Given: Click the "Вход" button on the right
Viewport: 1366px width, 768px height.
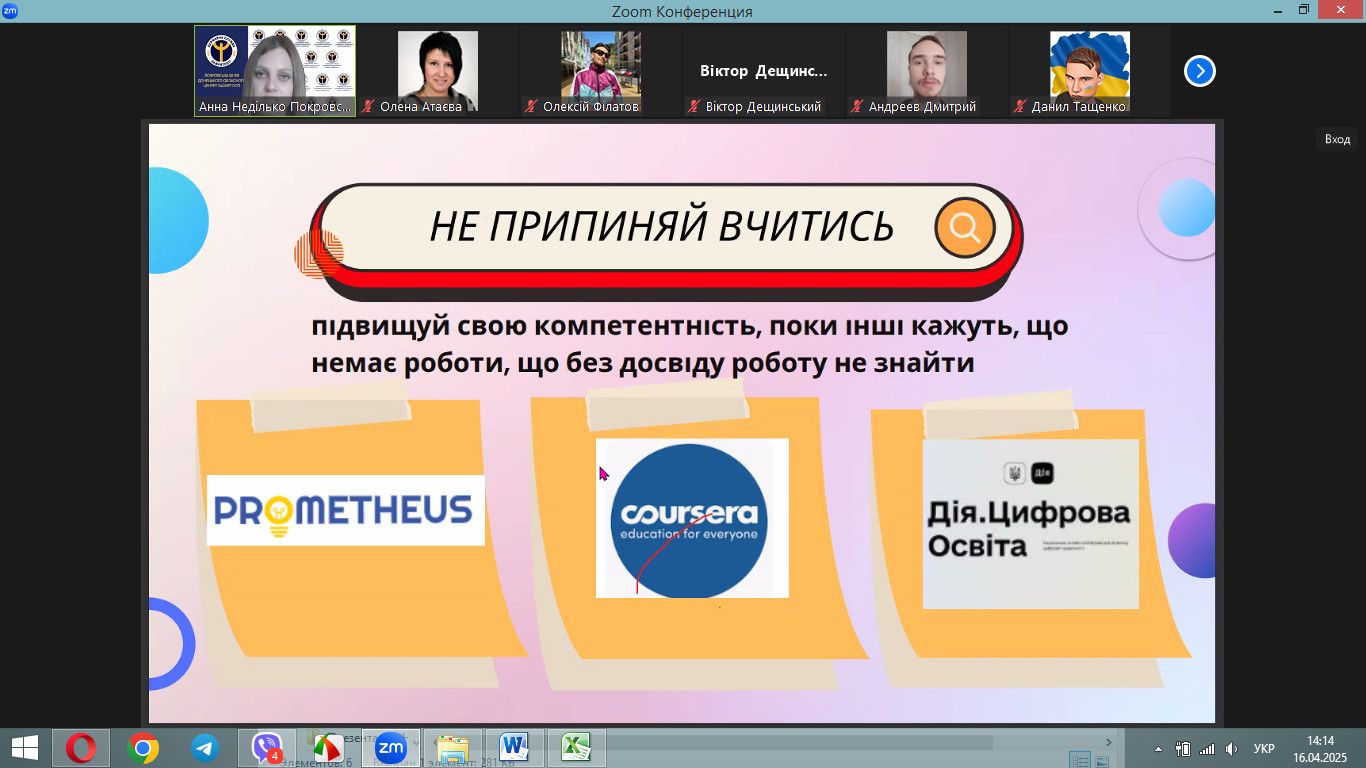Looking at the screenshot, I should point(1337,139).
